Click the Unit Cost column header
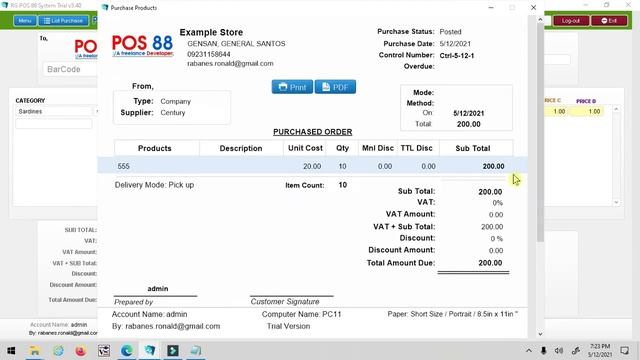This screenshot has width=640, height=360. pyautogui.click(x=305, y=148)
